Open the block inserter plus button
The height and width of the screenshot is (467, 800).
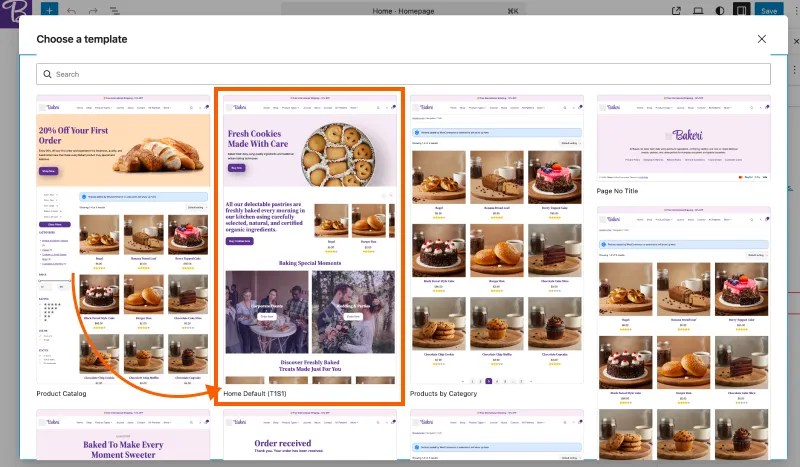[49, 10]
